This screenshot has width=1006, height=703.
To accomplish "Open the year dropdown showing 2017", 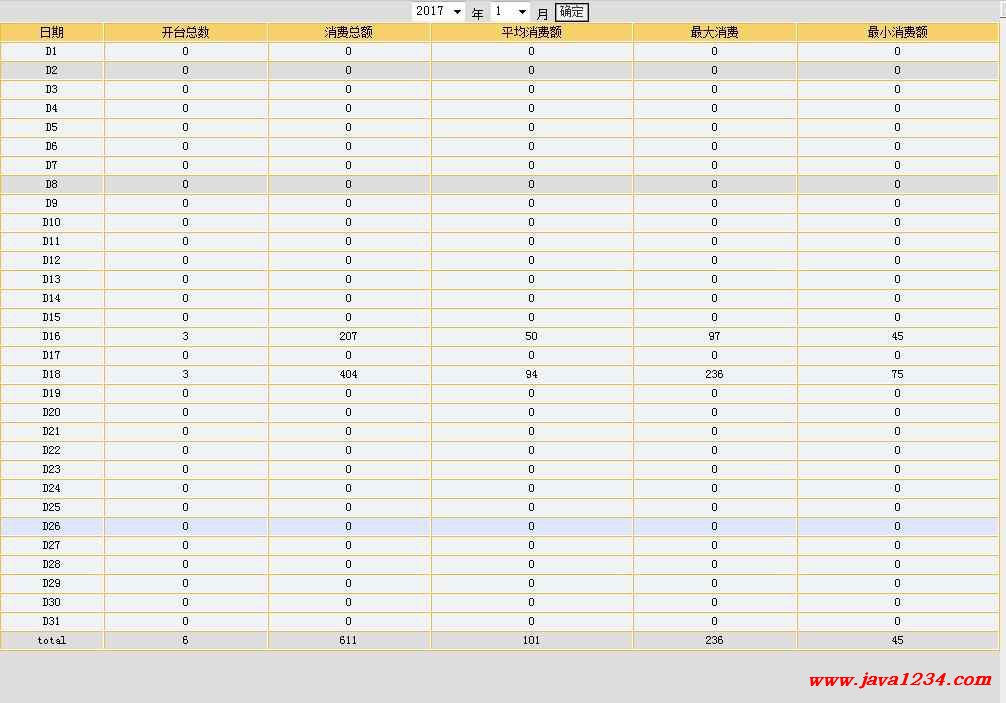I will tap(439, 12).
